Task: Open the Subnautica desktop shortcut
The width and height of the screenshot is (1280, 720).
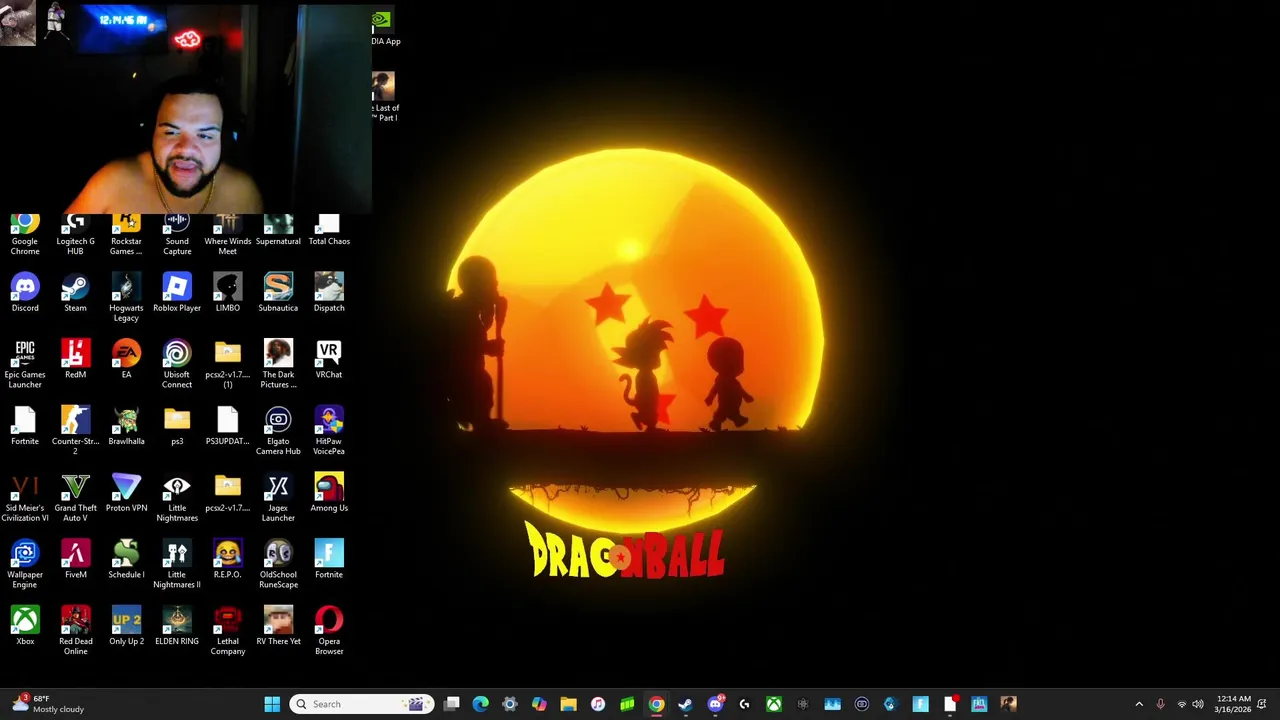Action: [278, 293]
